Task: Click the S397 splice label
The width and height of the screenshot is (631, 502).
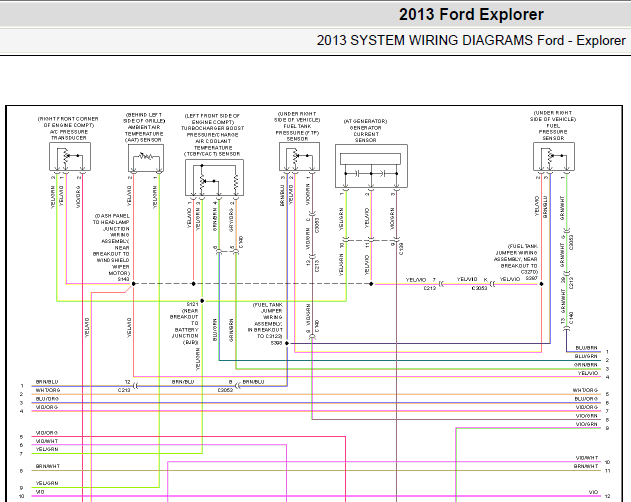Action: coord(532,279)
